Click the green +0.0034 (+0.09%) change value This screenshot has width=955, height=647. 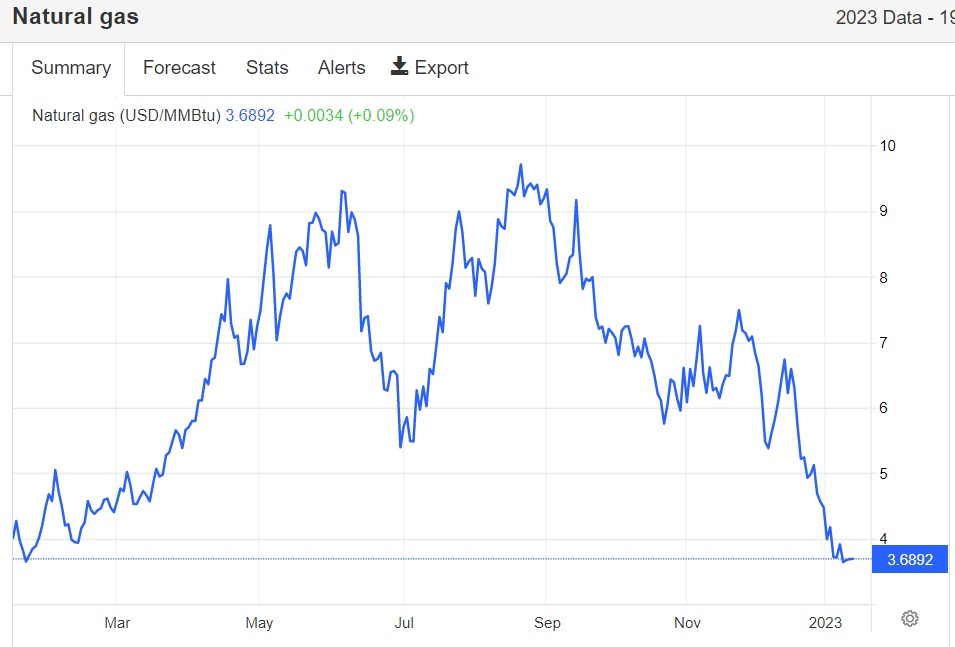[349, 115]
